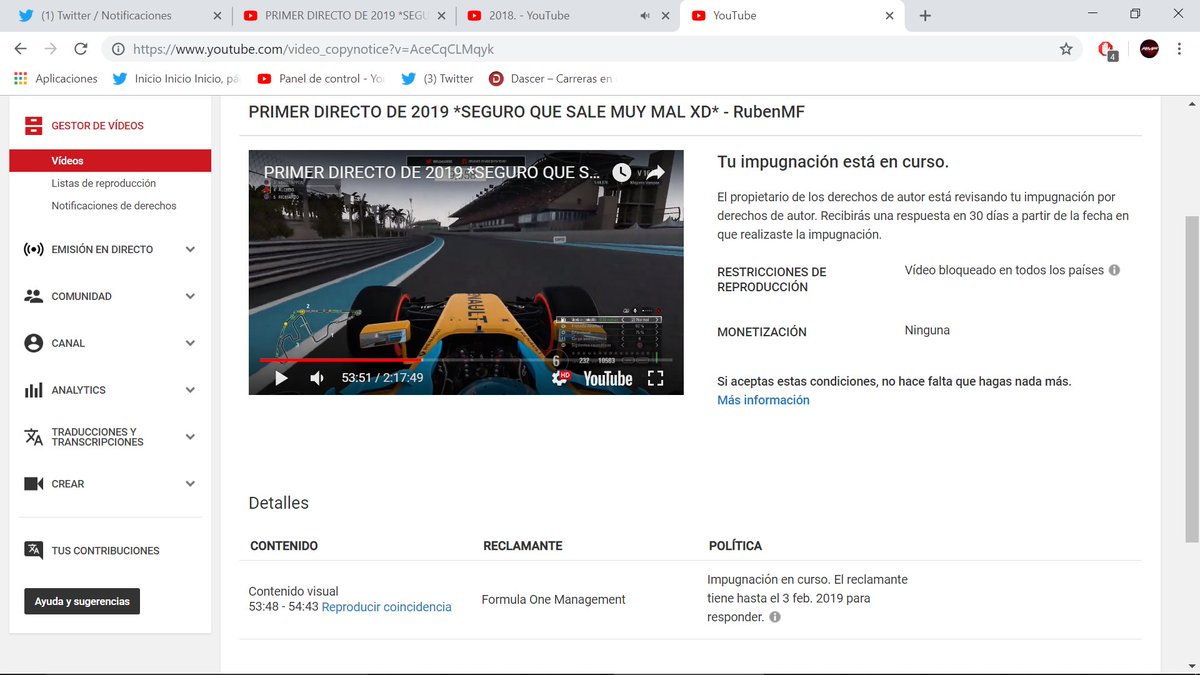Click info icon beside 'Vídeo bloqueado en todos los países'
Image resolution: width=1200 pixels, height=675 pixels.
(1114, 270)
